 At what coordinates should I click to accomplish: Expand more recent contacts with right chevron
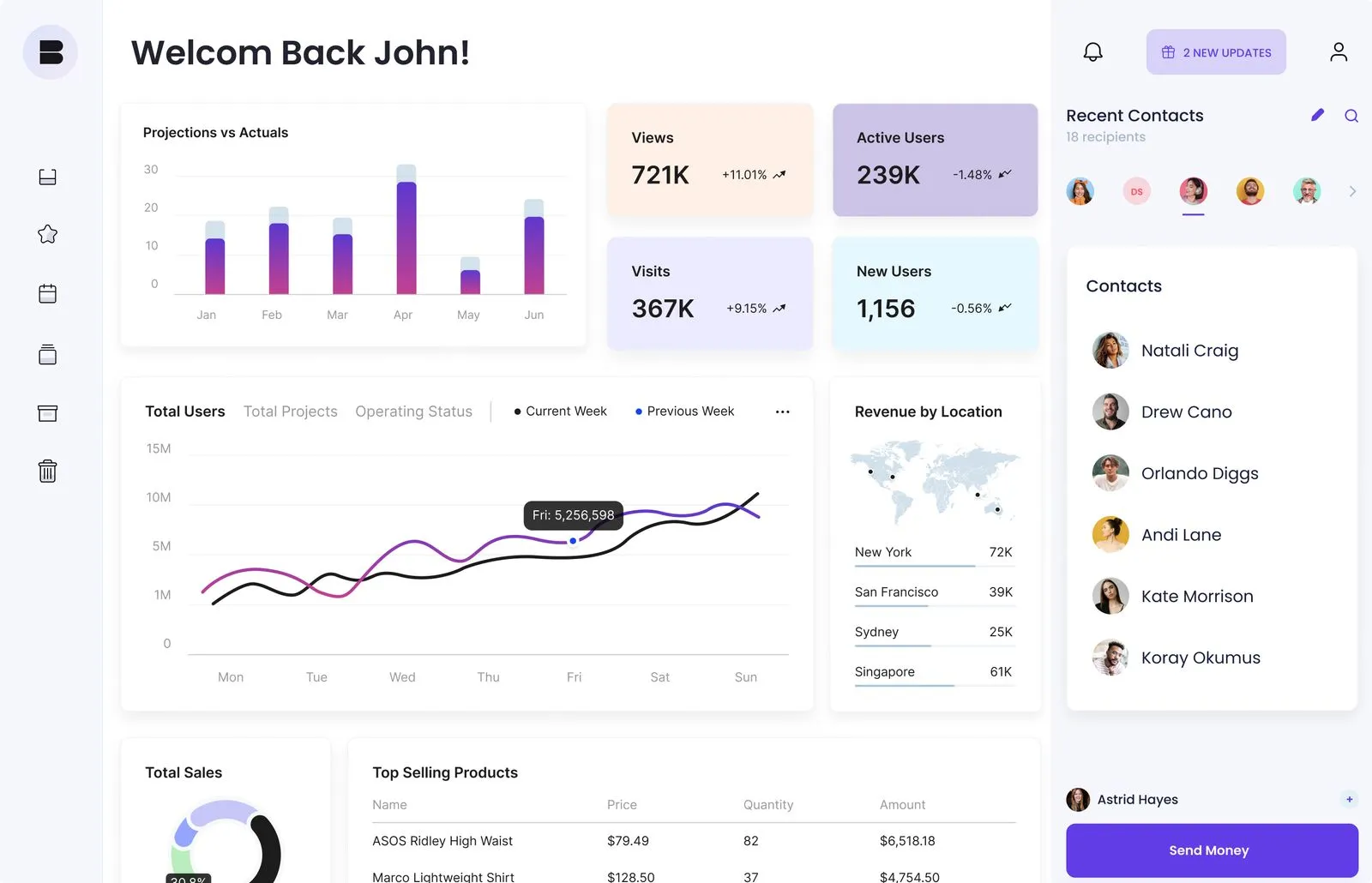pos(1353,190)
